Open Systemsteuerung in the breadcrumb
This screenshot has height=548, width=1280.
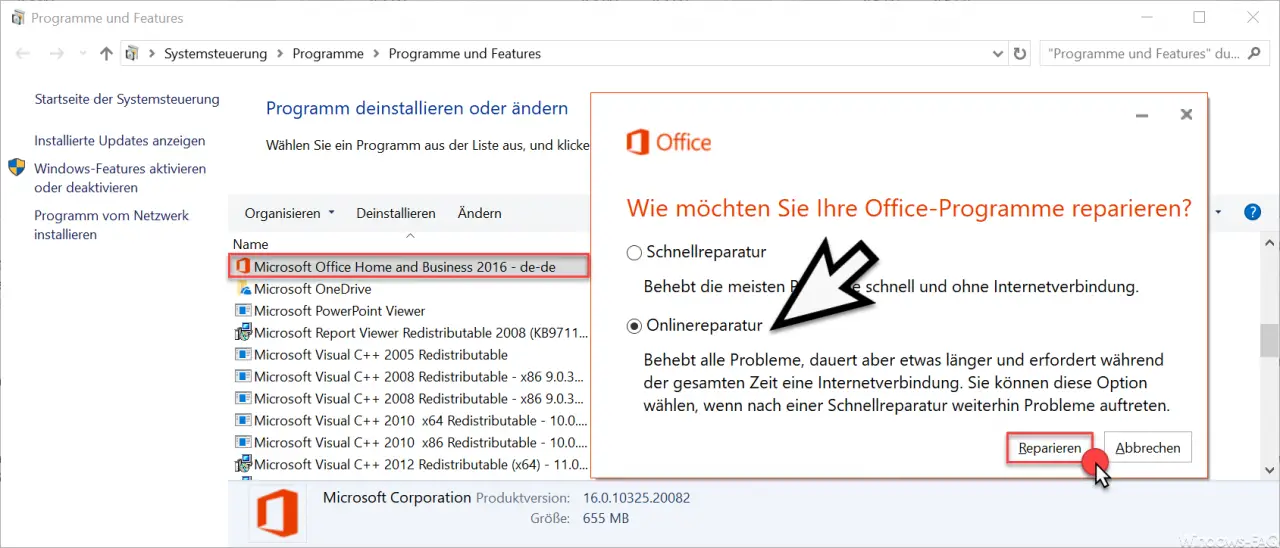pos(216,54)
